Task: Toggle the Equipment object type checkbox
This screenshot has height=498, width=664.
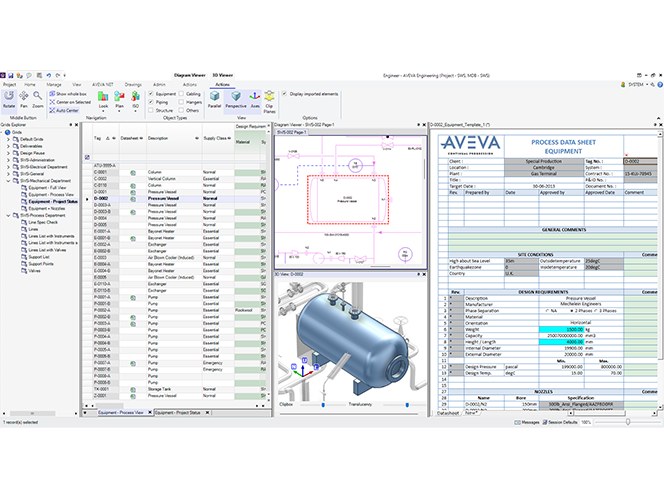Action: (151, 94)
